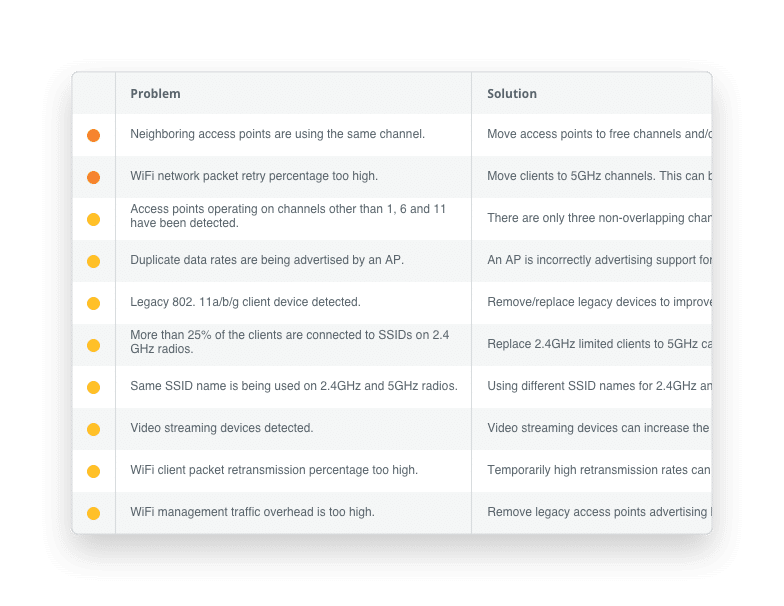784x606 pixels.
Task: Select "WiFi network packet retry percentage too high"
Action: point(254,176)
